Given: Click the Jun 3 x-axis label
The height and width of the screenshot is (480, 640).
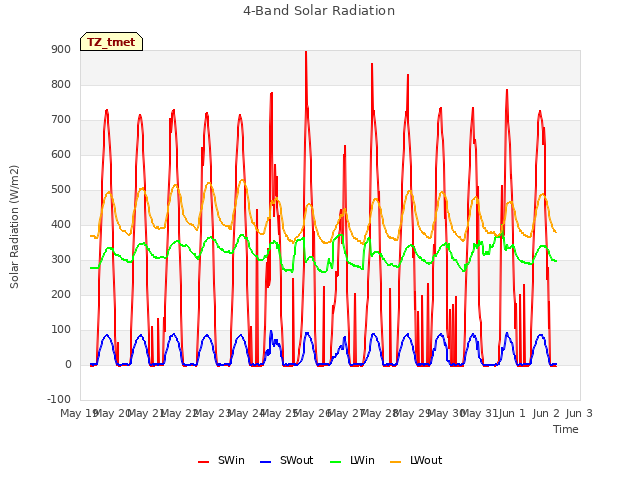Looking at the screenshot, I should coord(579,413).
